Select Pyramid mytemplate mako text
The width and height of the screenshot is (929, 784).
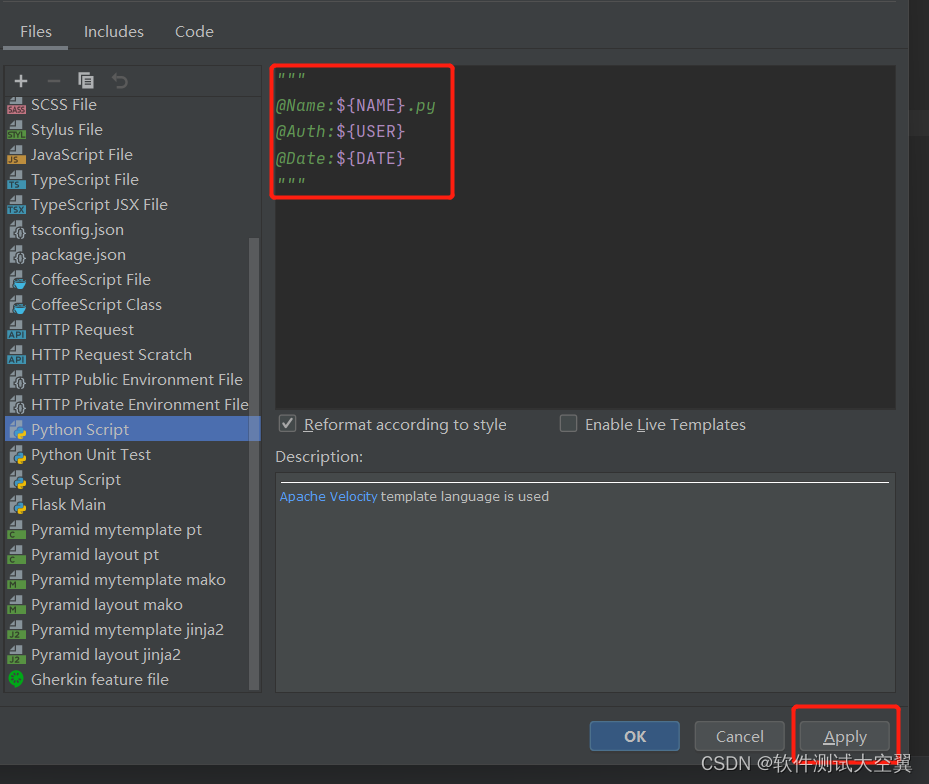(x=129, y=580)
